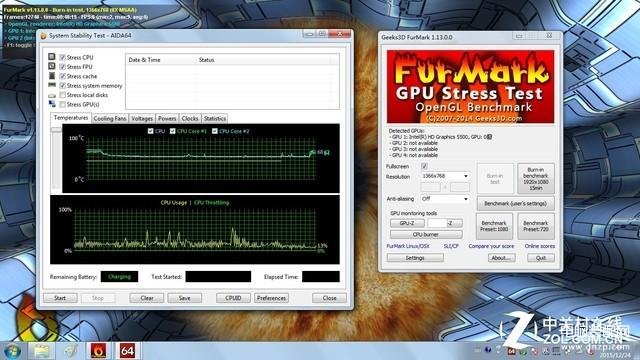Open the Compare your score link
This screenshot has width=640, height=360.
click(x=491, y=246)
